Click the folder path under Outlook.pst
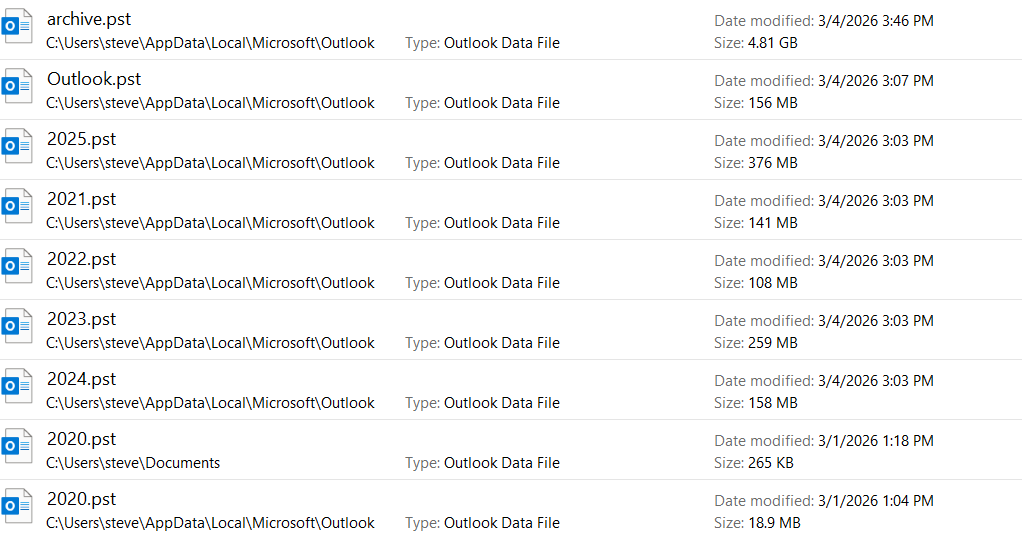This screenshot has height=542, width=1022. 211,103
